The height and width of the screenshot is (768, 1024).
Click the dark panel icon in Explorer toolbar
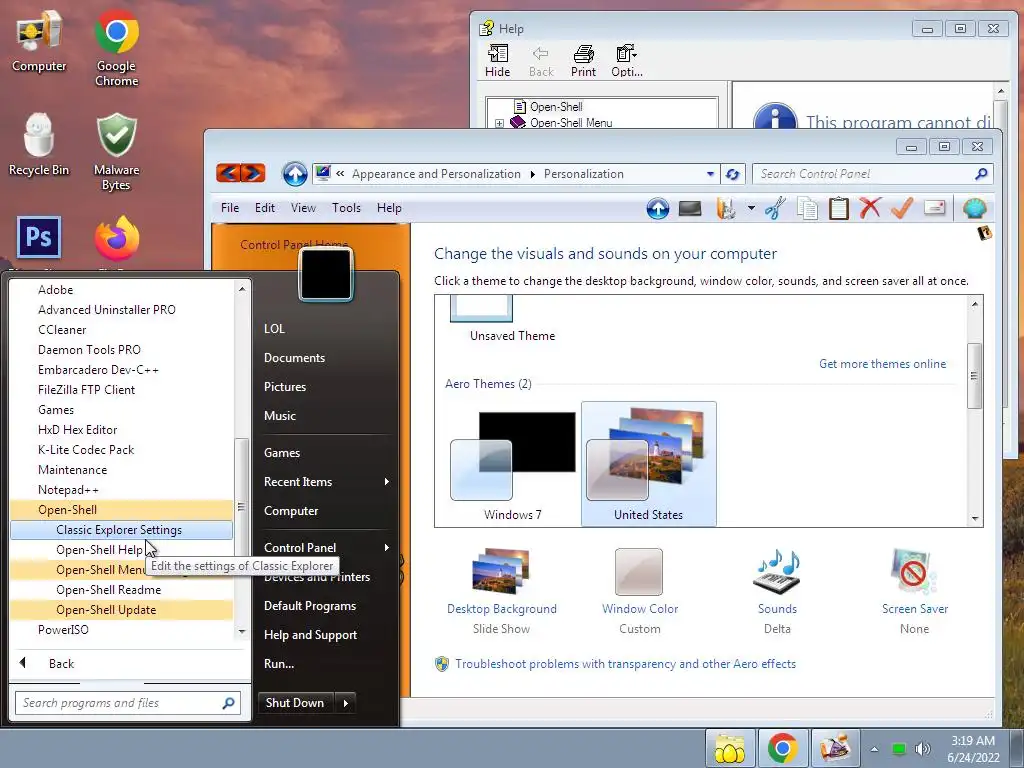point(690,209)
